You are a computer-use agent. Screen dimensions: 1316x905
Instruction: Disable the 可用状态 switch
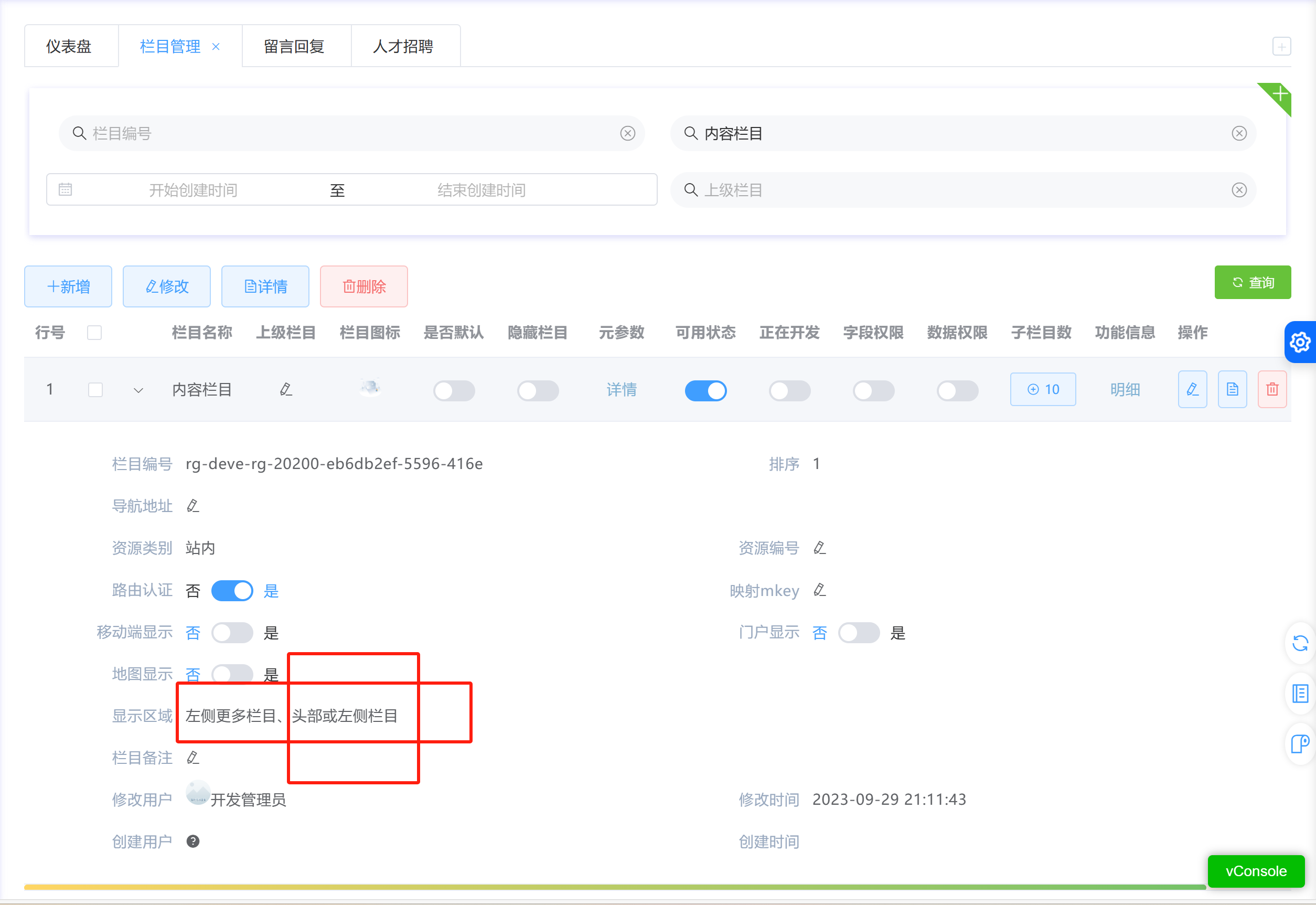pyautogui.click(x=705, y=391)
